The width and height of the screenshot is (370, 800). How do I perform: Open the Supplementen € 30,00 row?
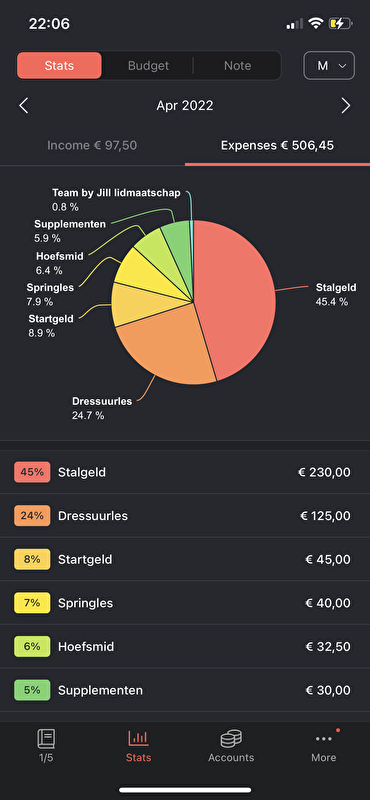click(185, 690)
